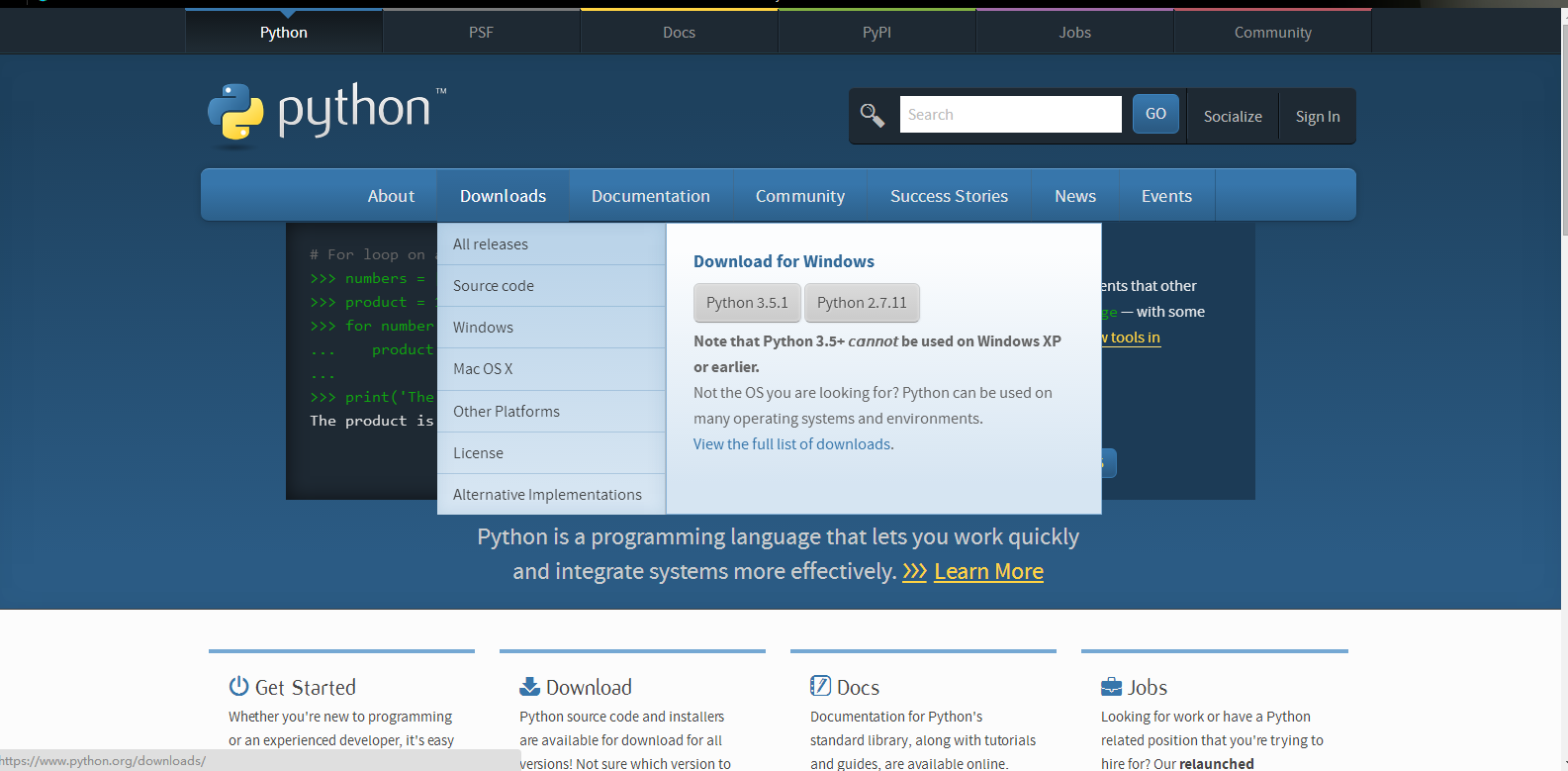This screenshot has width=1568, height=771.
Task: Open the Downloads navigation menu
Action: (503, 195)
